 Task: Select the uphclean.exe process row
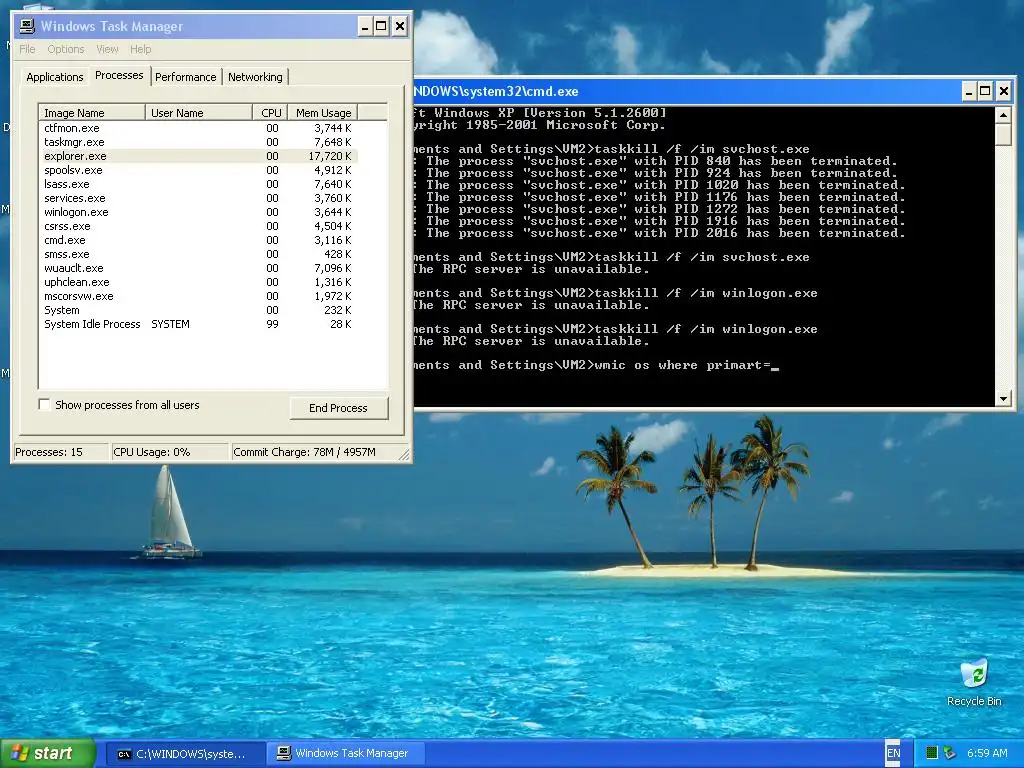199,282
